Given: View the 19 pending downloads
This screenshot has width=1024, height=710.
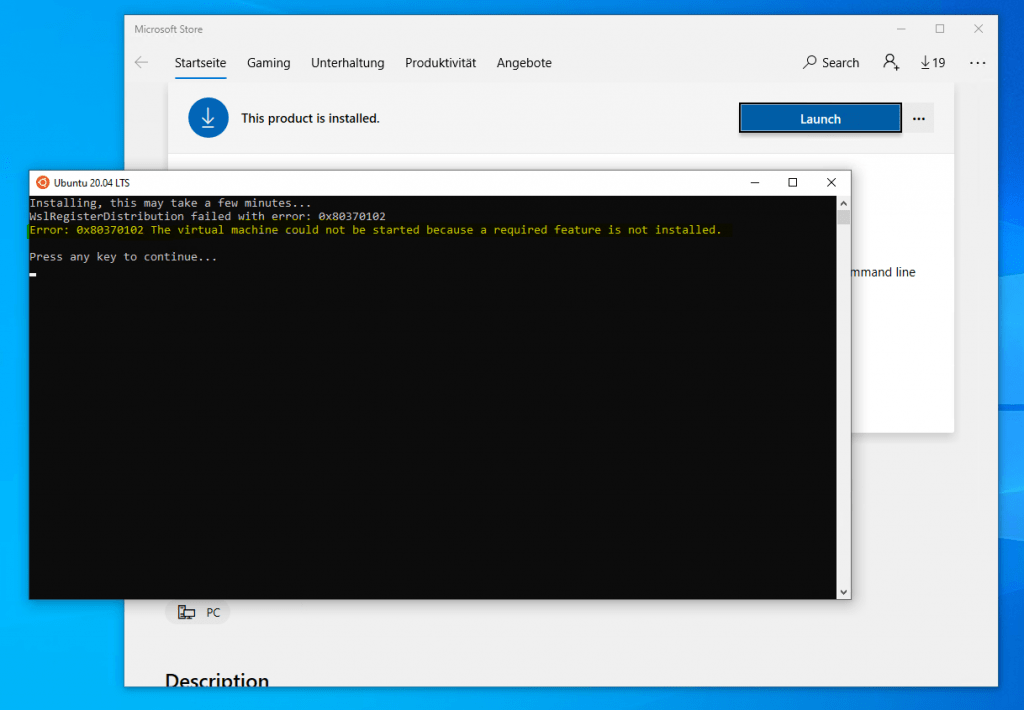Looking at the screenshot, I should click(x=933, y=63).
